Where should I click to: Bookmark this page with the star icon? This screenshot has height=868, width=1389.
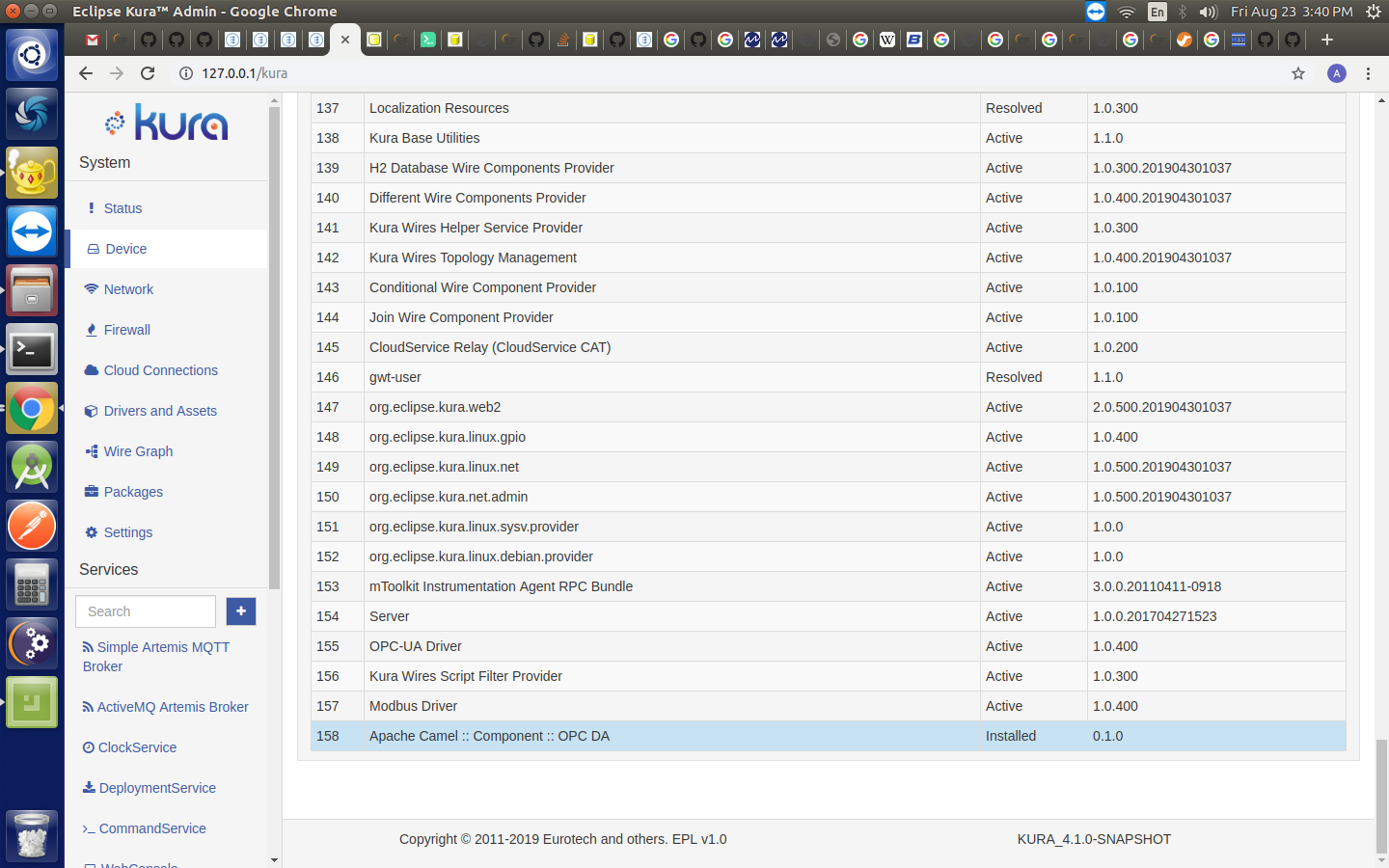point(1298,73)
